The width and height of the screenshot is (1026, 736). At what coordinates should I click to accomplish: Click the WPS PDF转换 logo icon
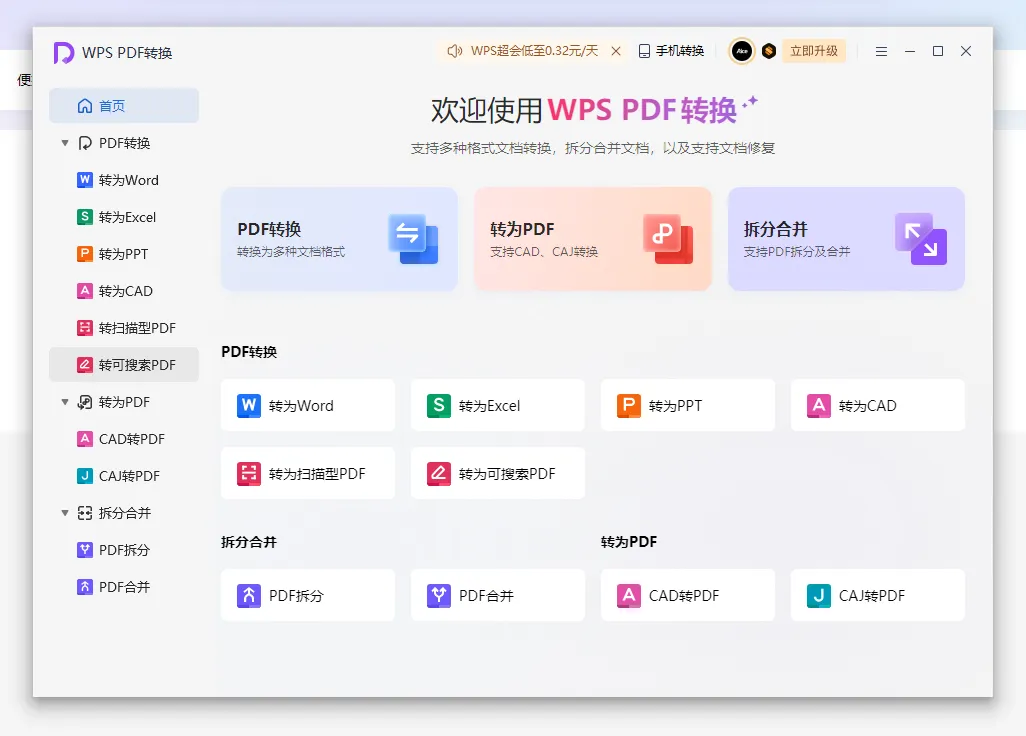click(63, 52)
